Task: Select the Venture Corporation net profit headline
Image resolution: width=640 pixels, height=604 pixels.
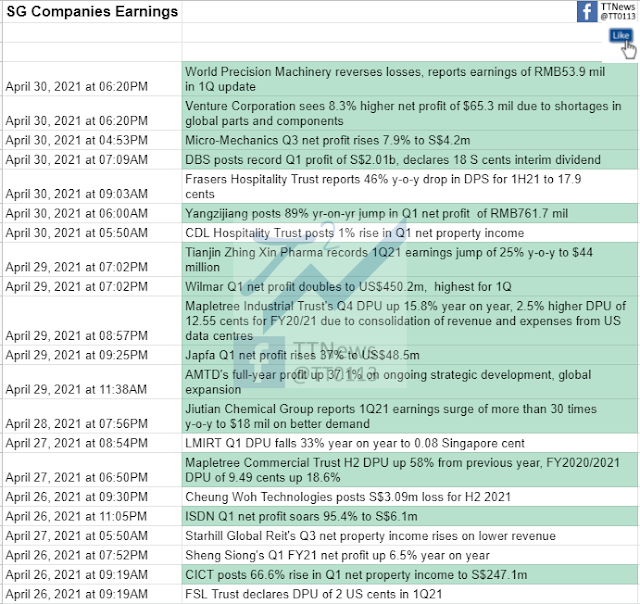Action: coord(409,113)
